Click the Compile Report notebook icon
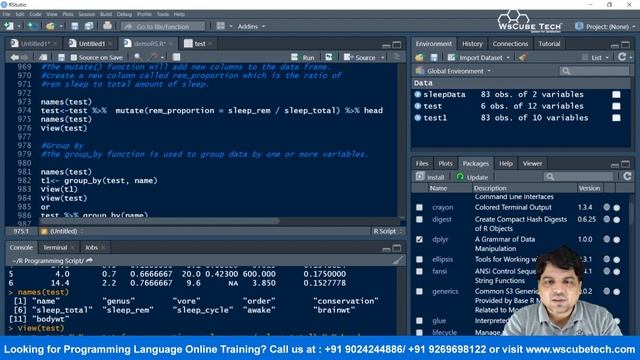The height and width of the screenshot is (360, 640). (x=176, y=57)
